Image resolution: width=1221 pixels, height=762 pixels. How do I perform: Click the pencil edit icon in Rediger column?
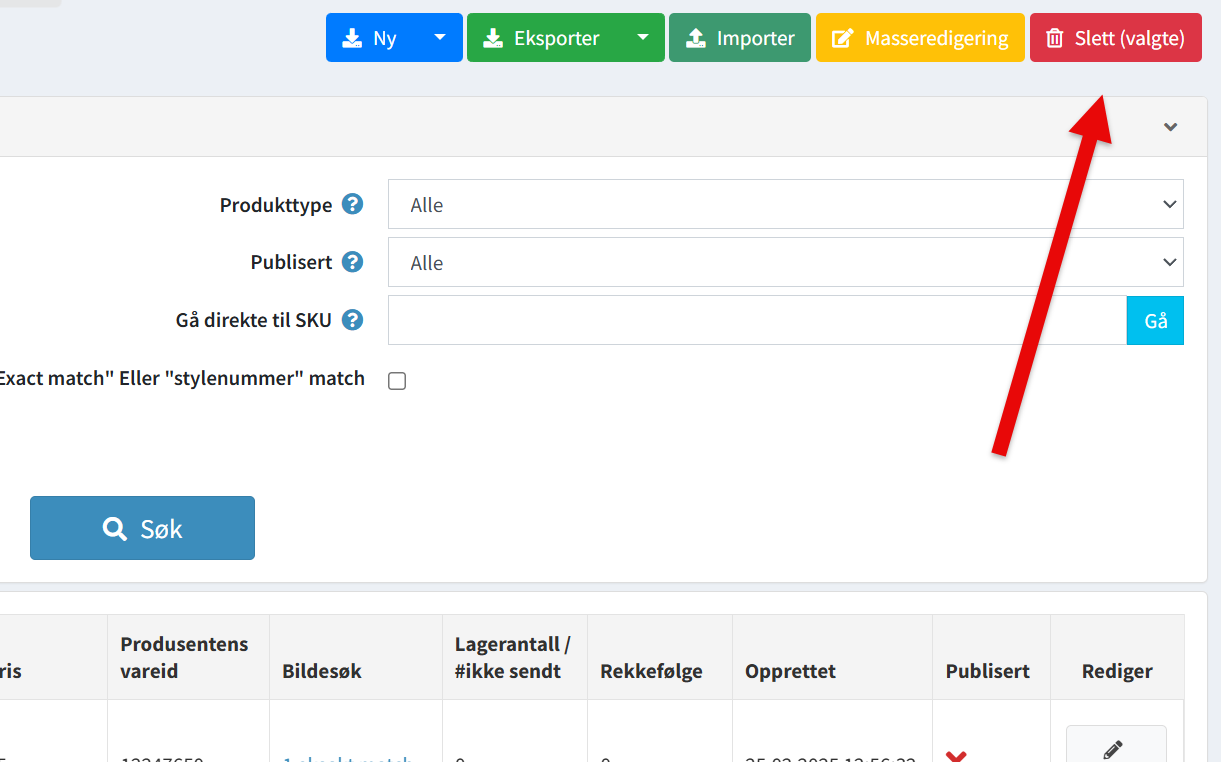coord(1115,748)
